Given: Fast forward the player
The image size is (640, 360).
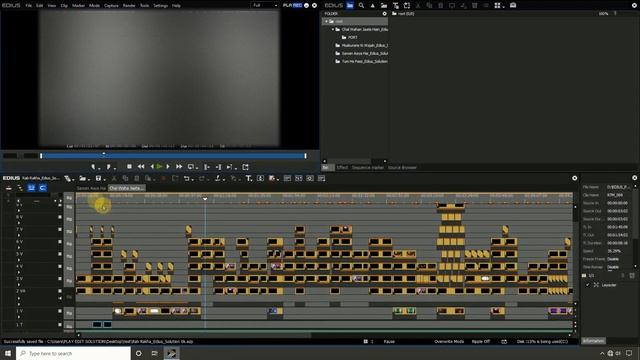Looking at the screenshot, I should 179,167.
